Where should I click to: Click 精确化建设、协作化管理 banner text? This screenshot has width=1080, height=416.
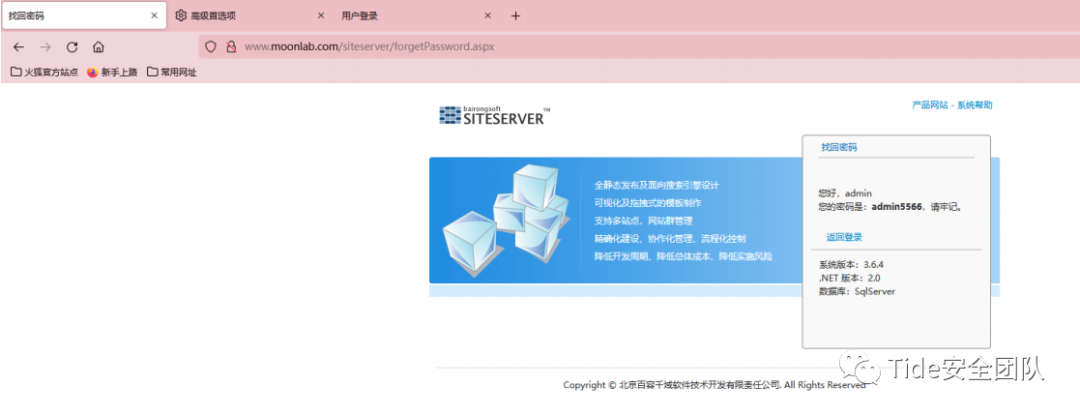tap(670, 239)
